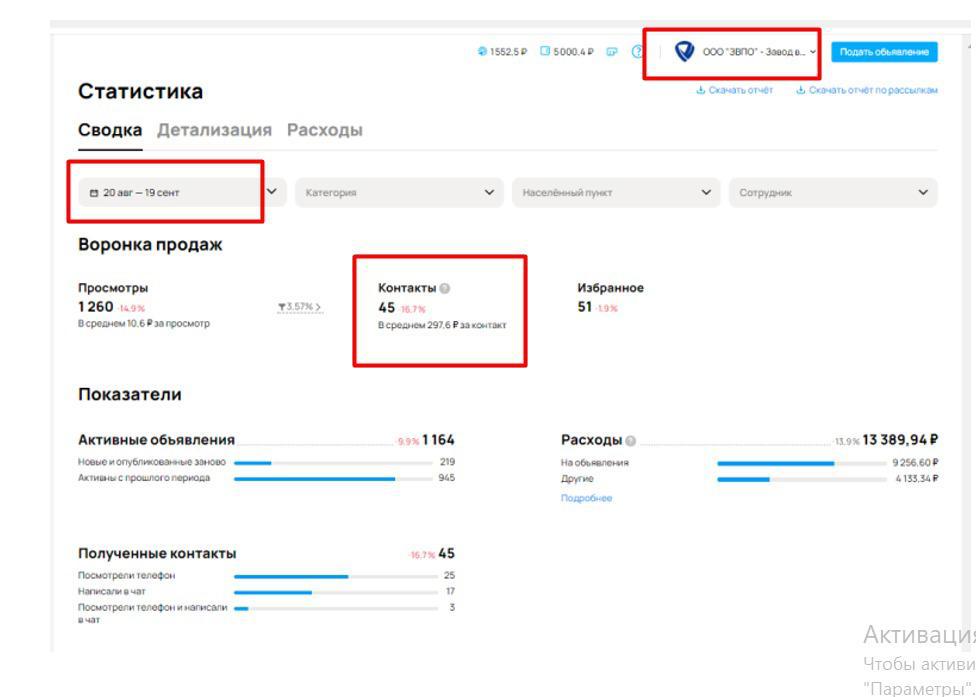Click the Посмотрели телефон и написали в чат row label

[x=152, y=614]
